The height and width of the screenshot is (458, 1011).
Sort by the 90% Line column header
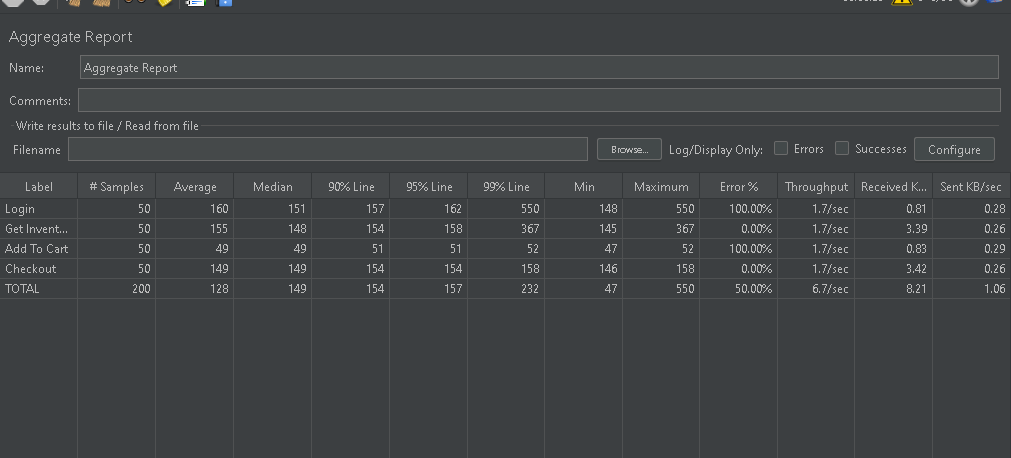tap(351, 186)
